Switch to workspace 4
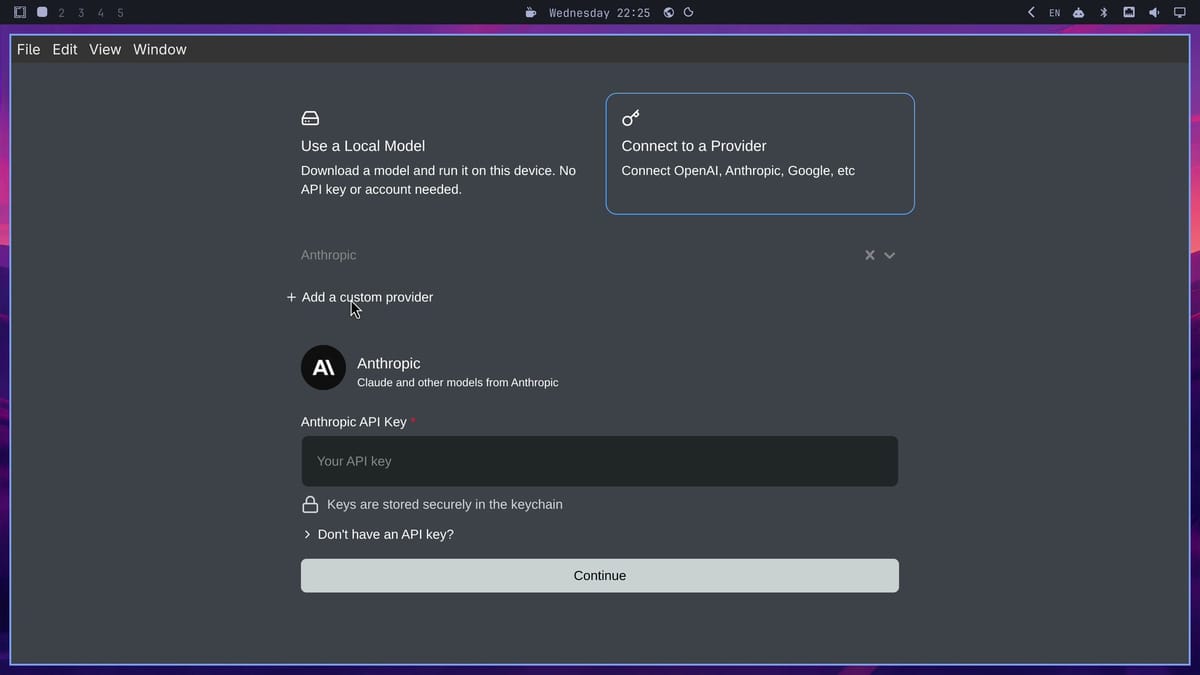 (101, 13)
